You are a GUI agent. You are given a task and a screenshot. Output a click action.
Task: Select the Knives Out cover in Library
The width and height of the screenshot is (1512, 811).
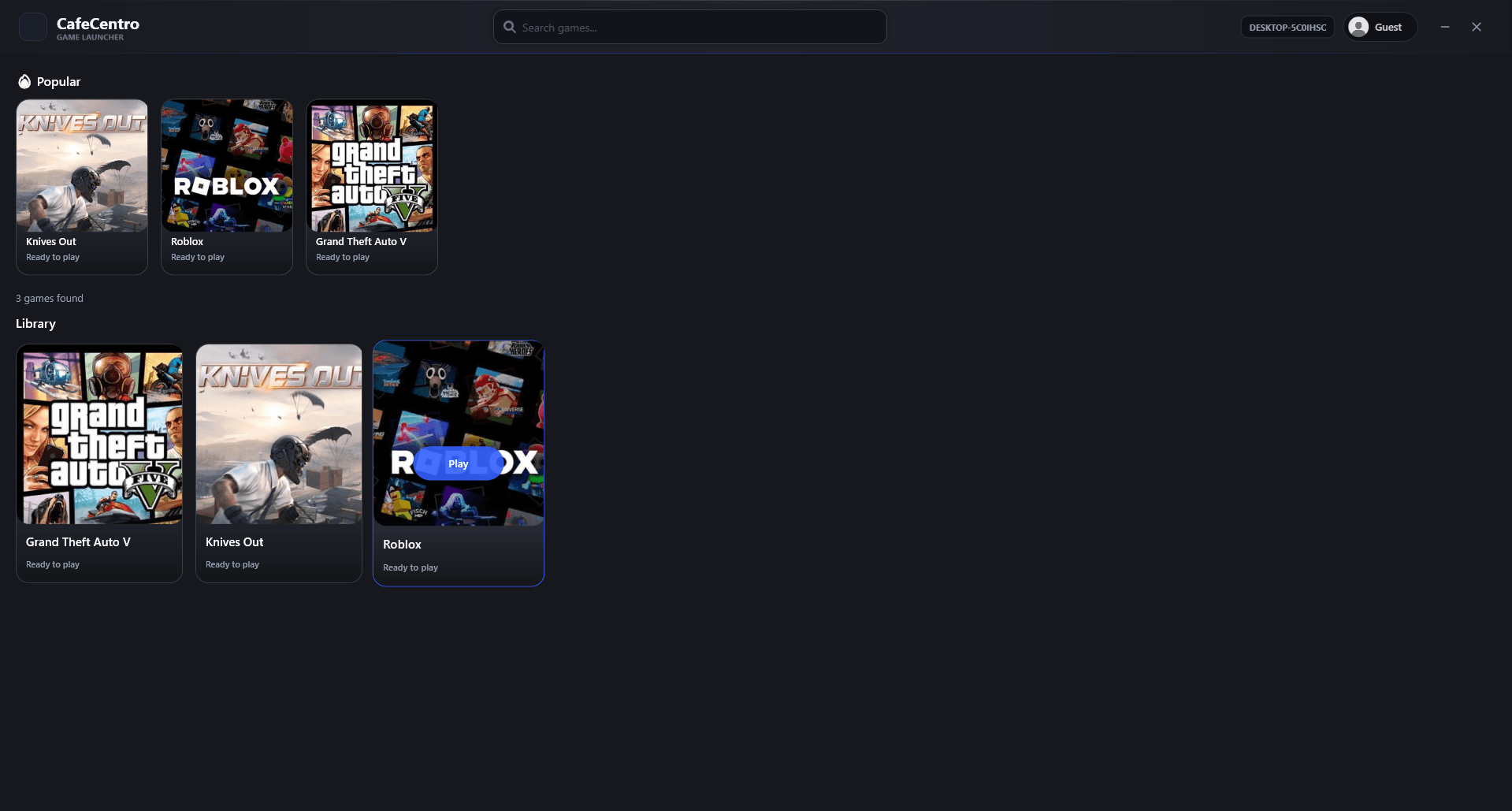tap(279, 434)
